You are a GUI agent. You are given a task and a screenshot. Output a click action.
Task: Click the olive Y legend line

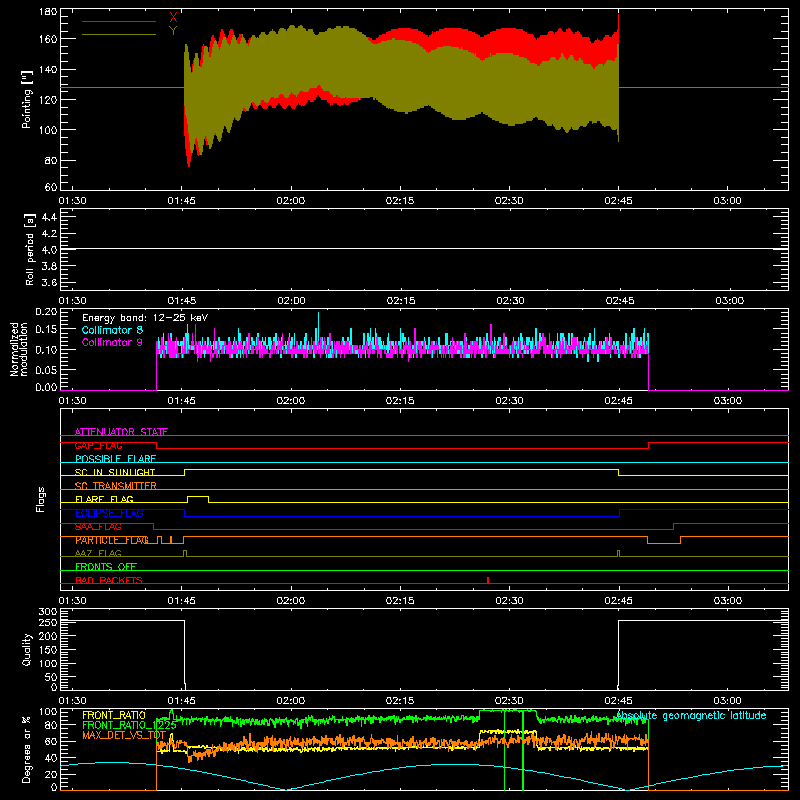click(119, 35)
